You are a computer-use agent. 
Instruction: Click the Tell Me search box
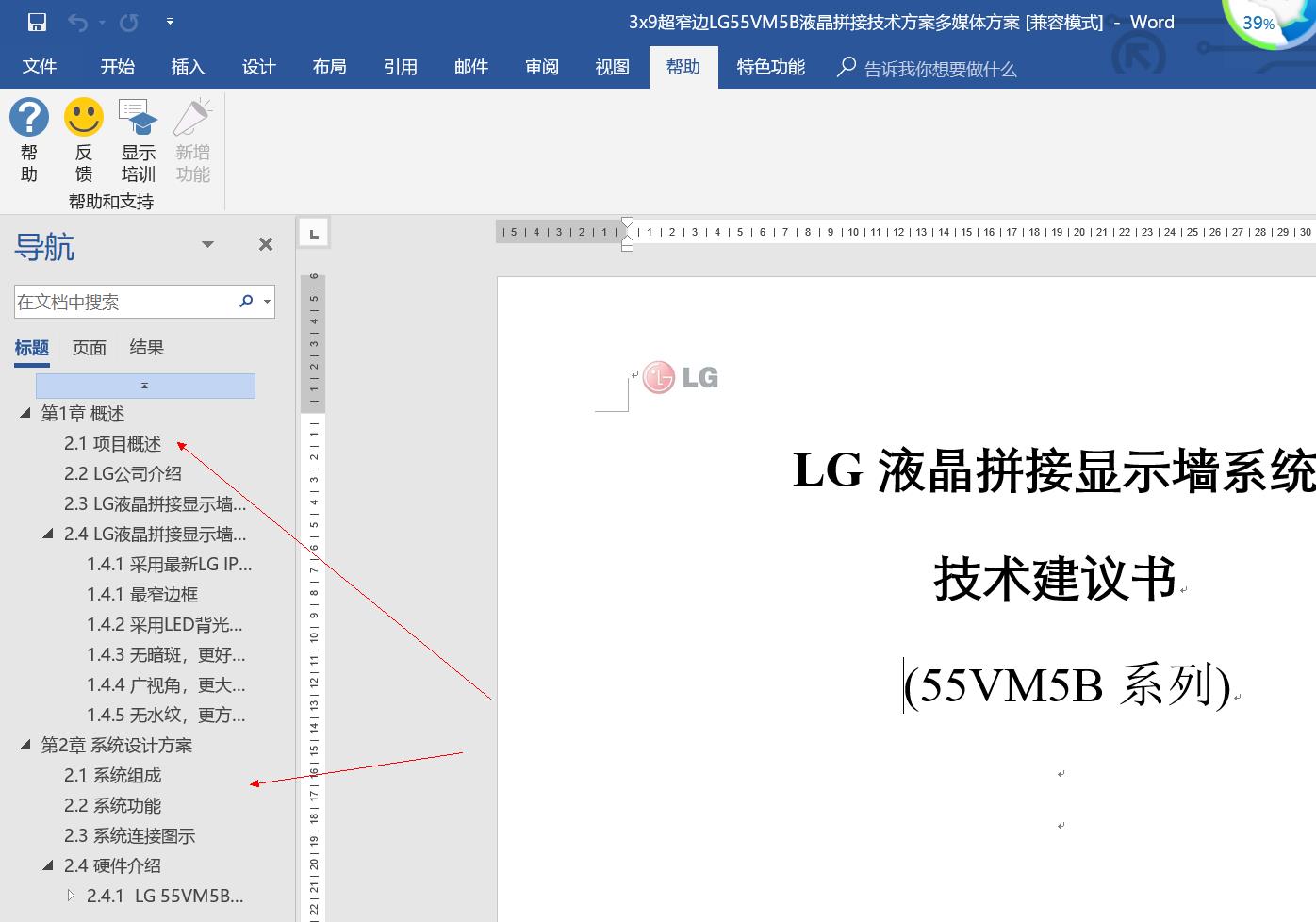click(940, 69)
